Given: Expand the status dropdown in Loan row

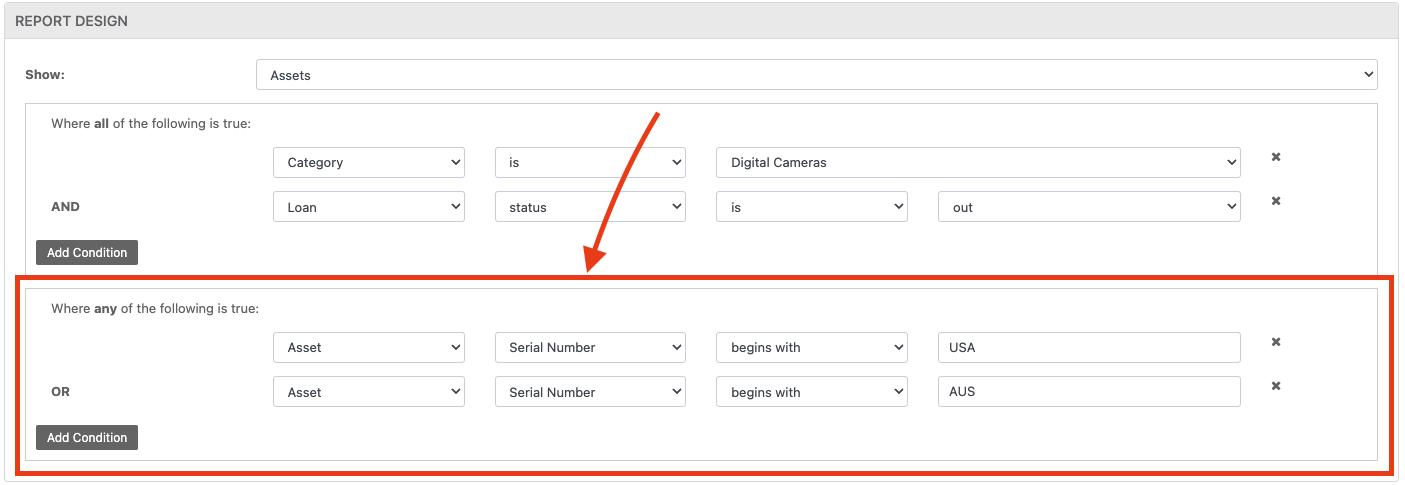Looking at the screenshot, I should click(590, 207).
